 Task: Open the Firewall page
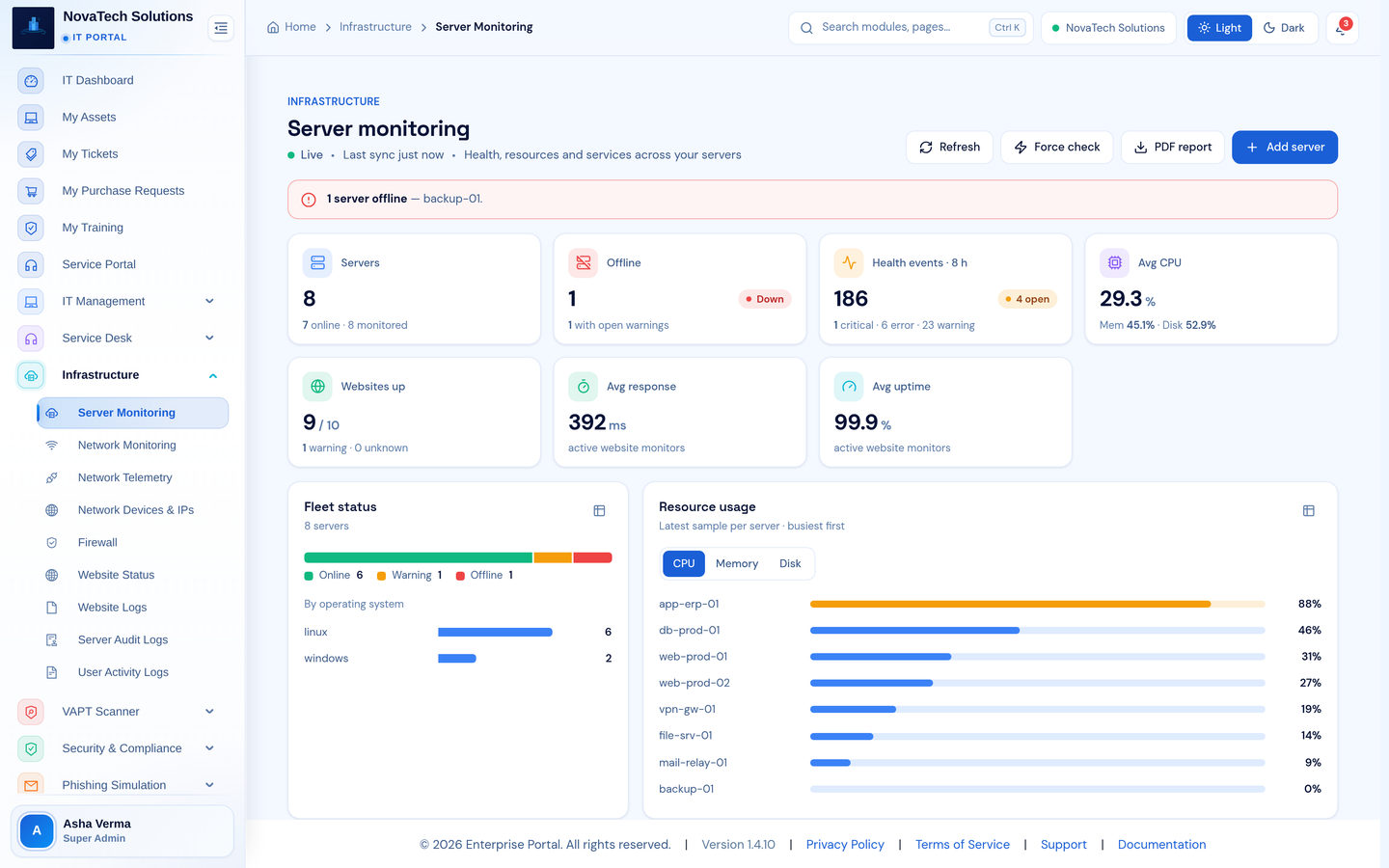[x=132, y=542]
